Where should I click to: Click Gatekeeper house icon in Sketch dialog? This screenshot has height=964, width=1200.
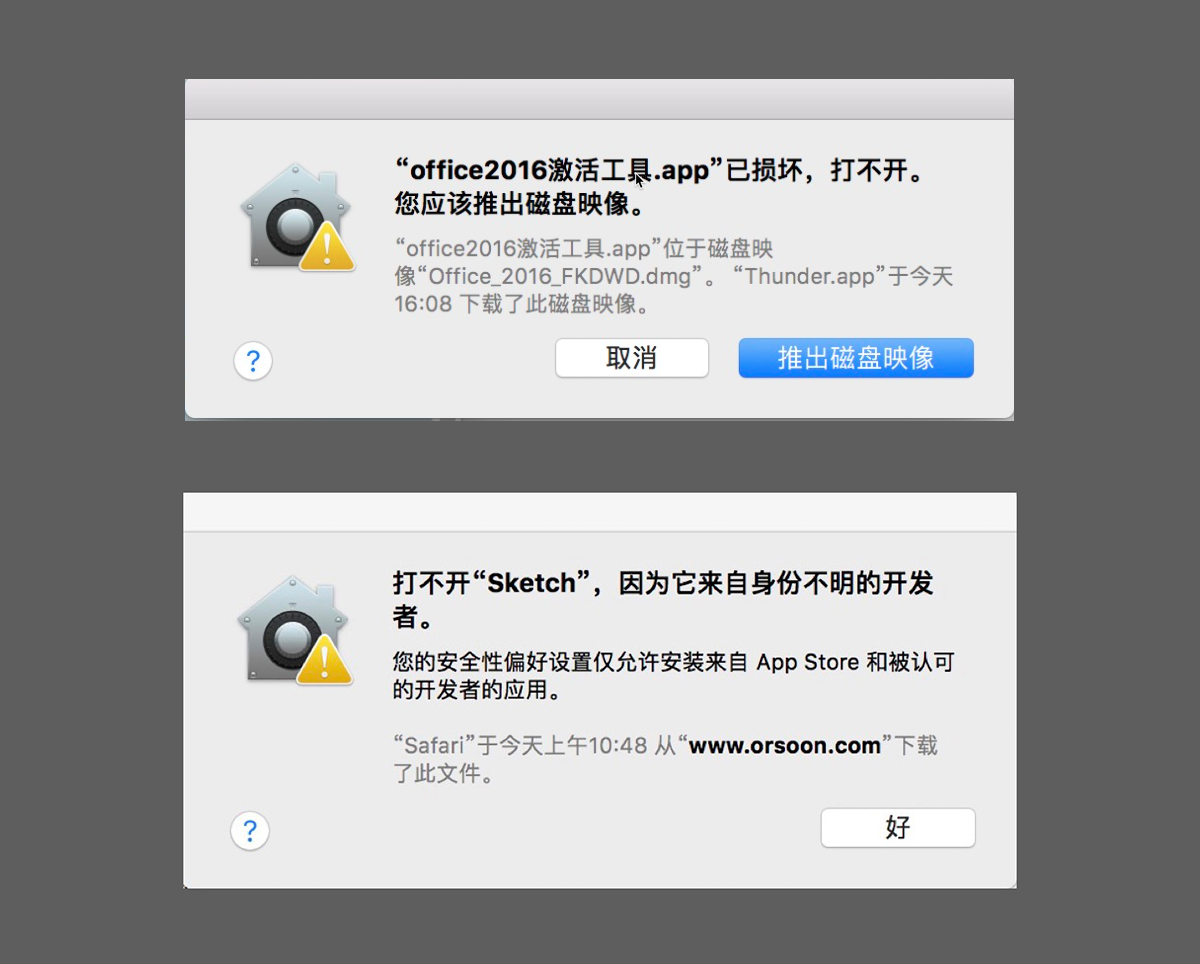tap(295, 630)
